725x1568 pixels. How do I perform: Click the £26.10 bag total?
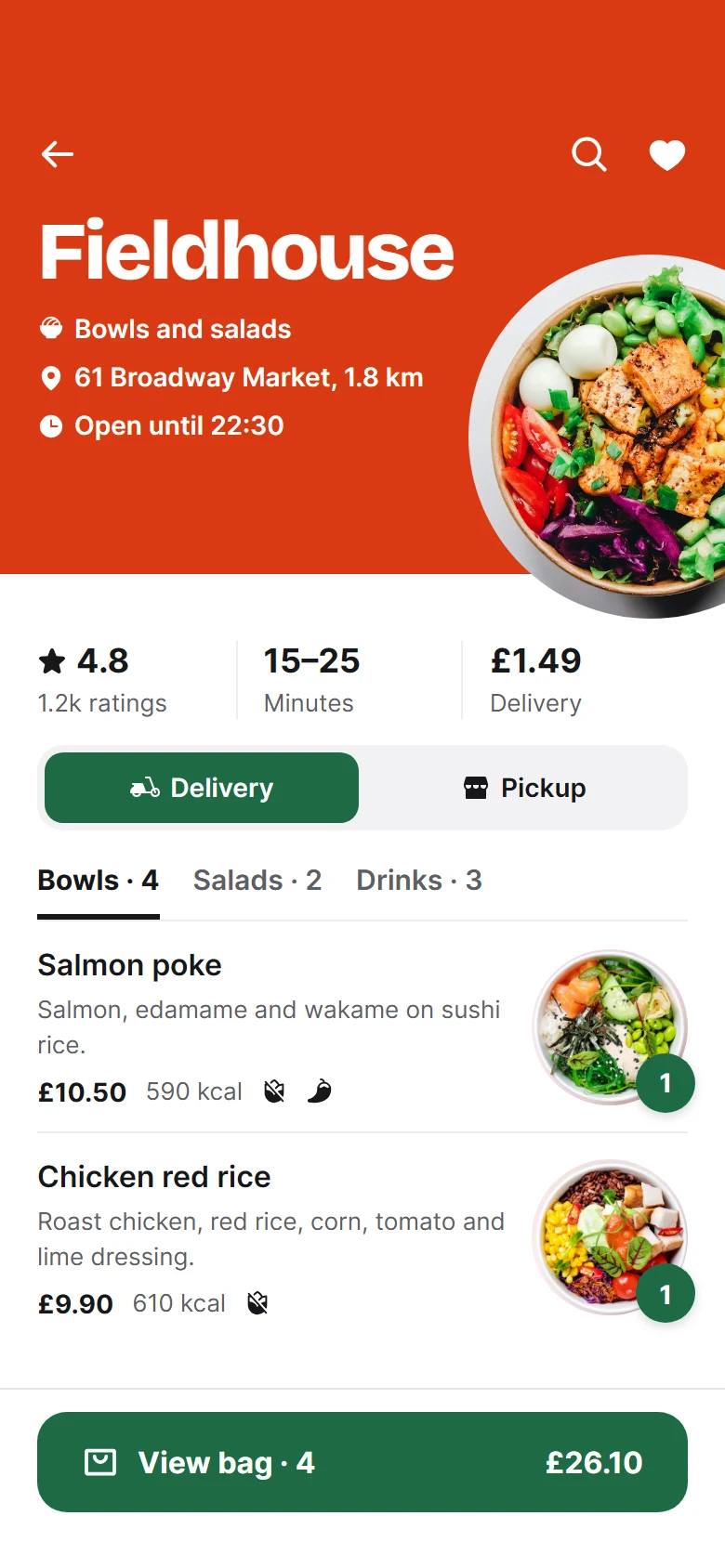(x=594, y=1463)
